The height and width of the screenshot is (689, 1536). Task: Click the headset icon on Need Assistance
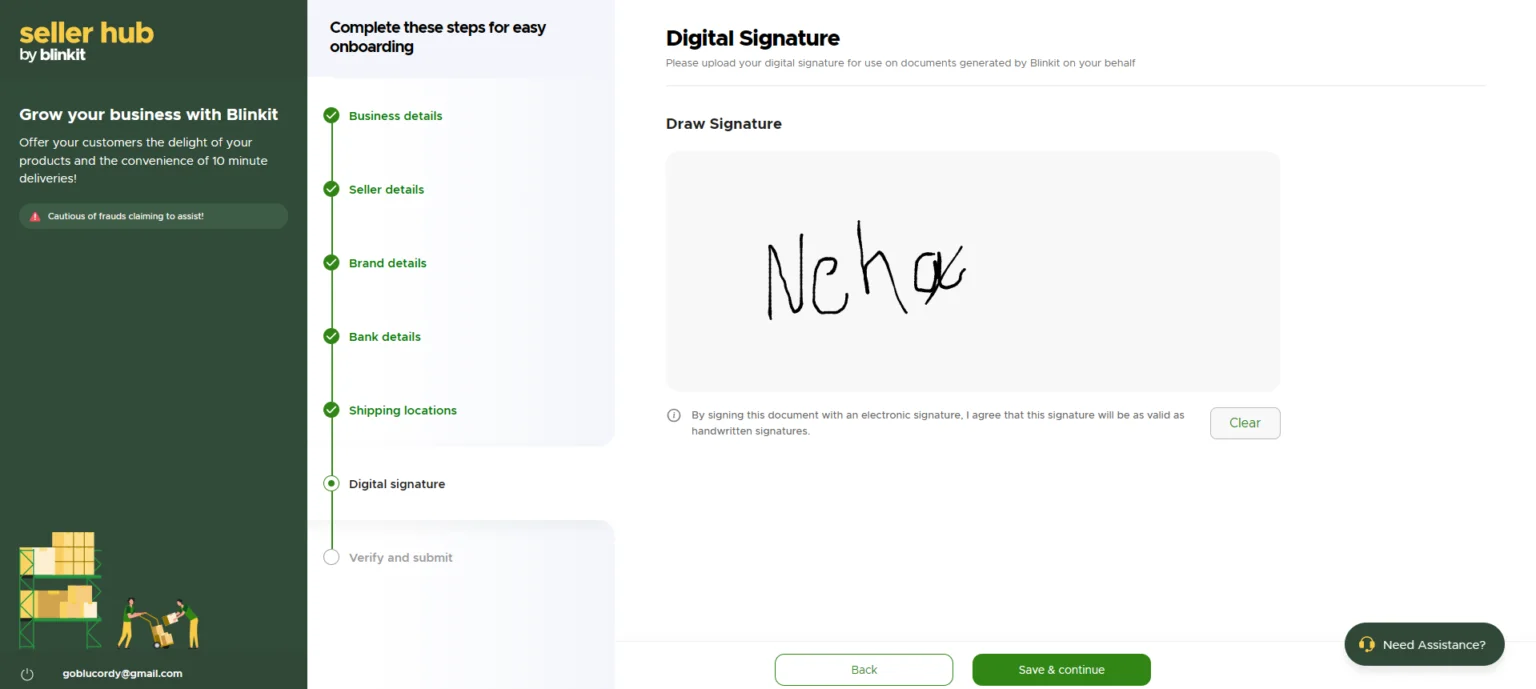(1366, 644)
